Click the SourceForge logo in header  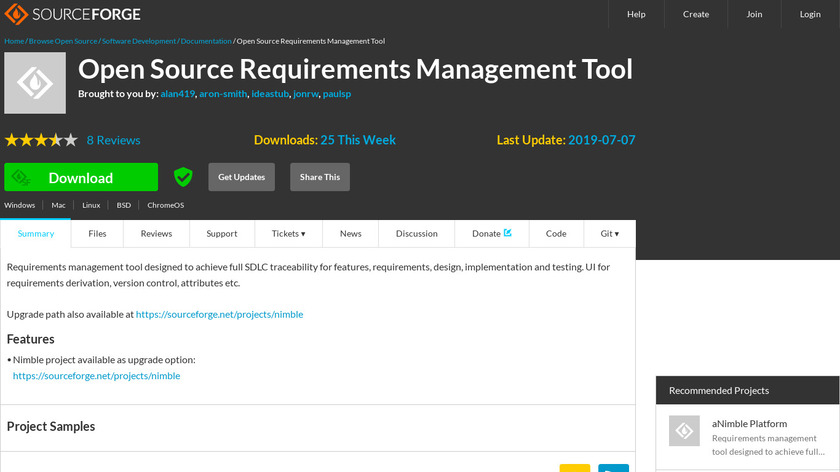72,14
